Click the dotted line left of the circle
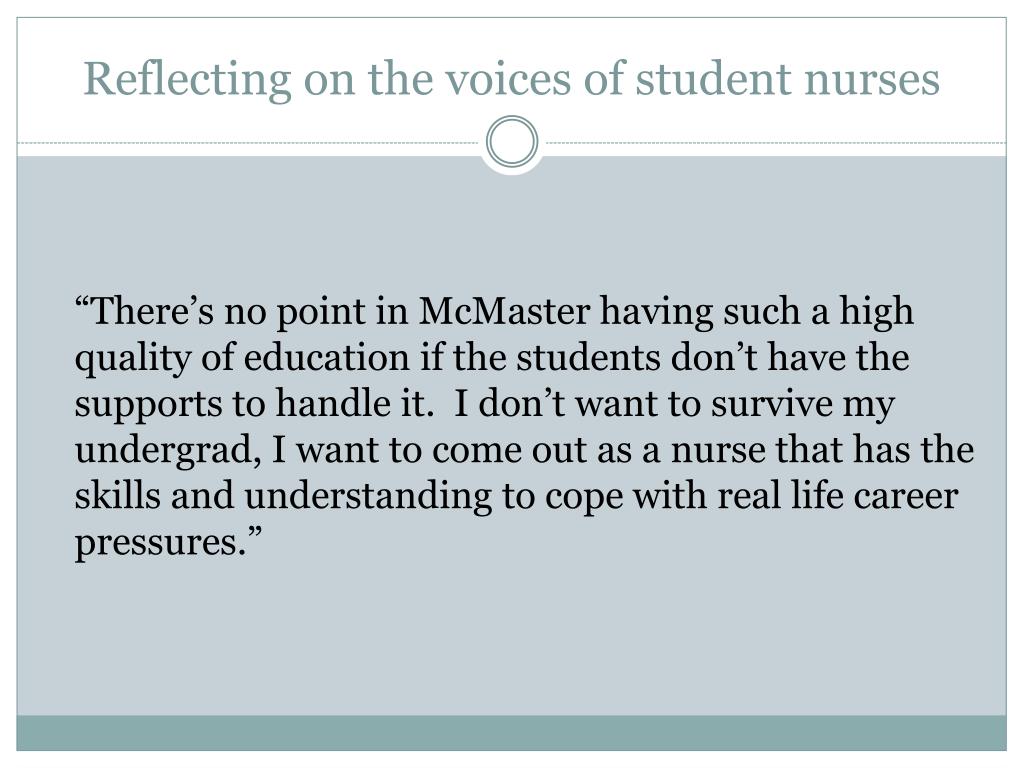 click(x=248, y=142)
